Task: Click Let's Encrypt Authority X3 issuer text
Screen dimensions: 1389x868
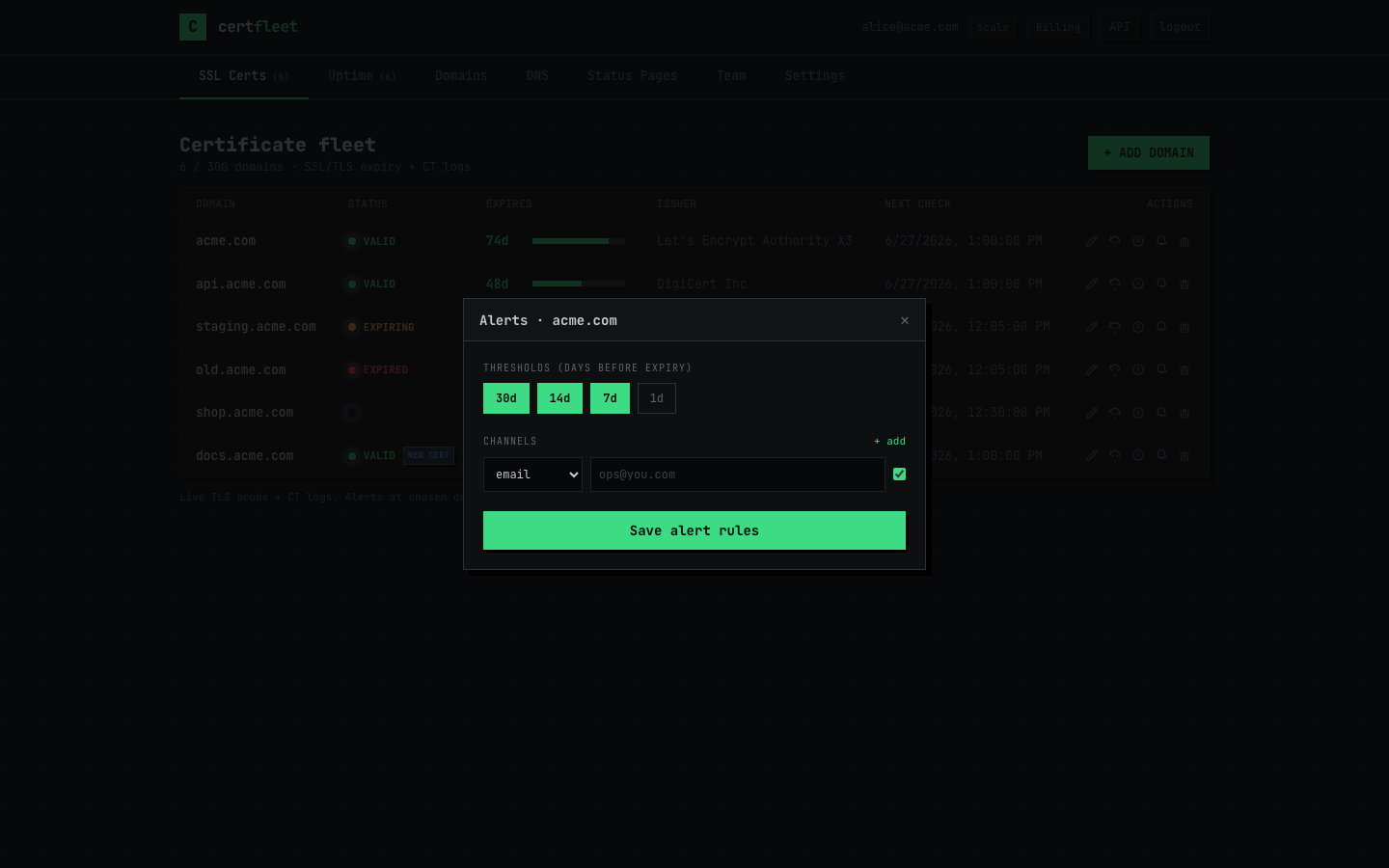Action: (754, 241)
